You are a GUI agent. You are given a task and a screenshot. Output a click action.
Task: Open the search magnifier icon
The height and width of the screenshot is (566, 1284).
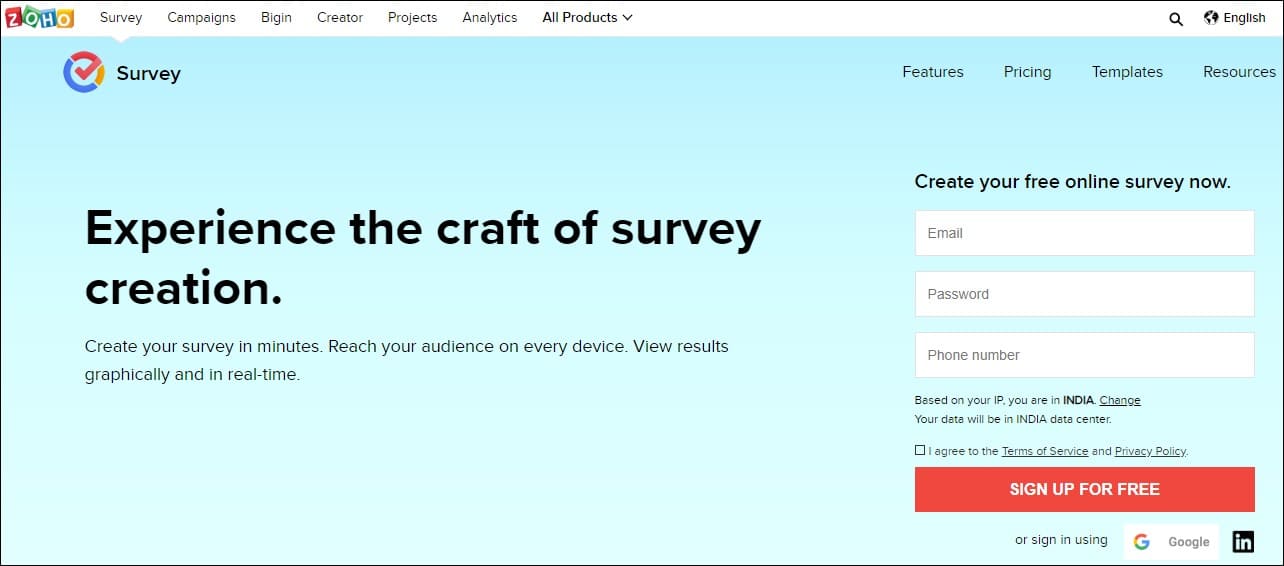(x=1176, y=18)
